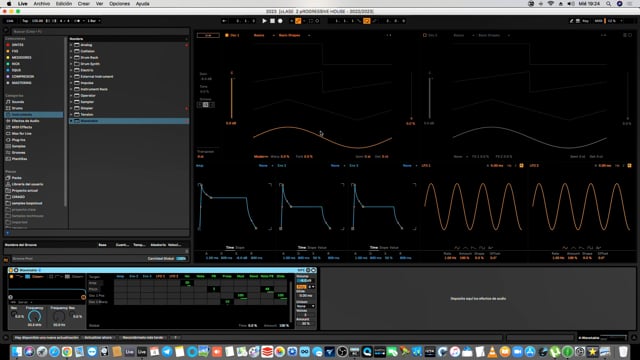640x360 pixels.
Task: Start playback with the Play button
Action: 264,21
